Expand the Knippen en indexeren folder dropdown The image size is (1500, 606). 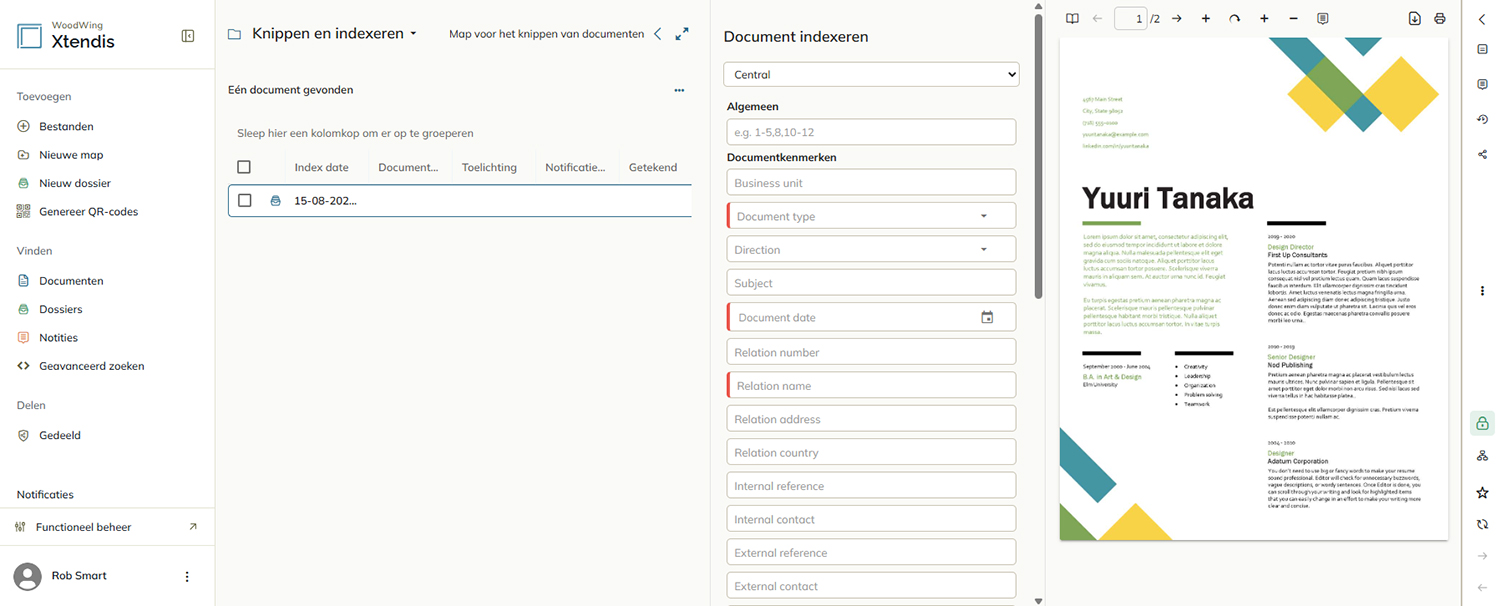point(413,34)
